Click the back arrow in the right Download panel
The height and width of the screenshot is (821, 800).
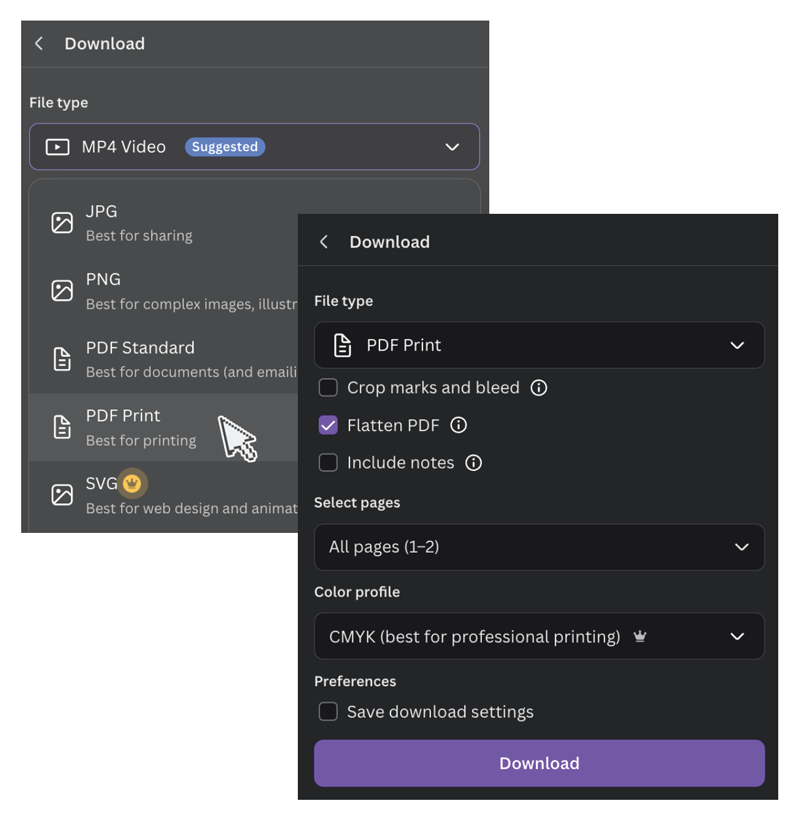[323, 242]
